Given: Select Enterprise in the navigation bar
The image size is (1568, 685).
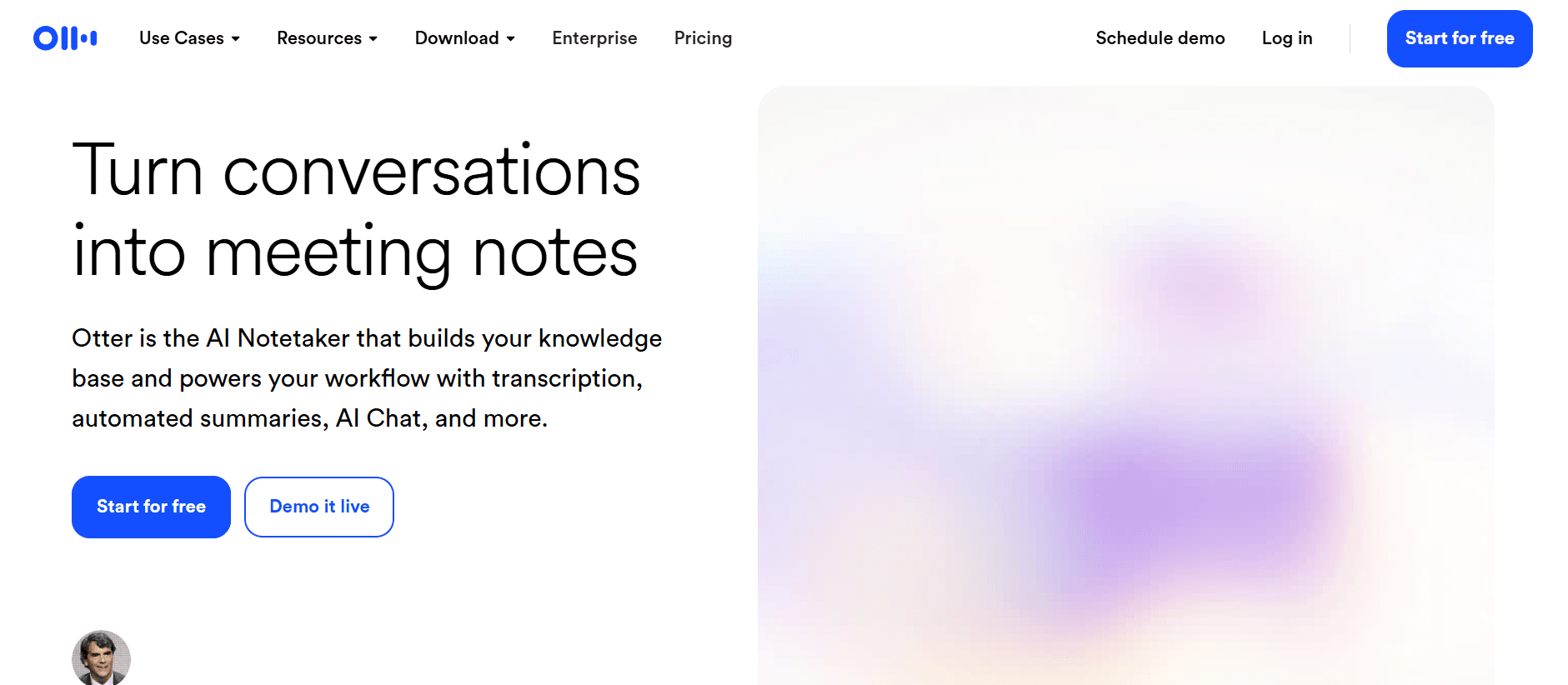Looking at the screenshot, I should (594, 38).
